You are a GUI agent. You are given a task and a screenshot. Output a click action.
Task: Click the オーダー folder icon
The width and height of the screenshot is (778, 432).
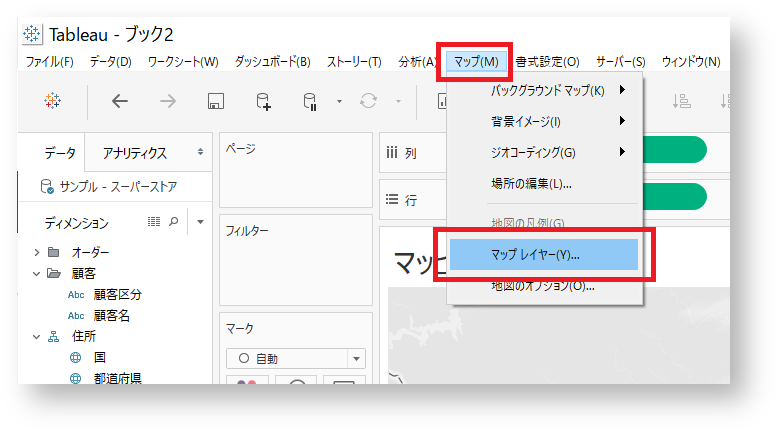click(54, 252)
